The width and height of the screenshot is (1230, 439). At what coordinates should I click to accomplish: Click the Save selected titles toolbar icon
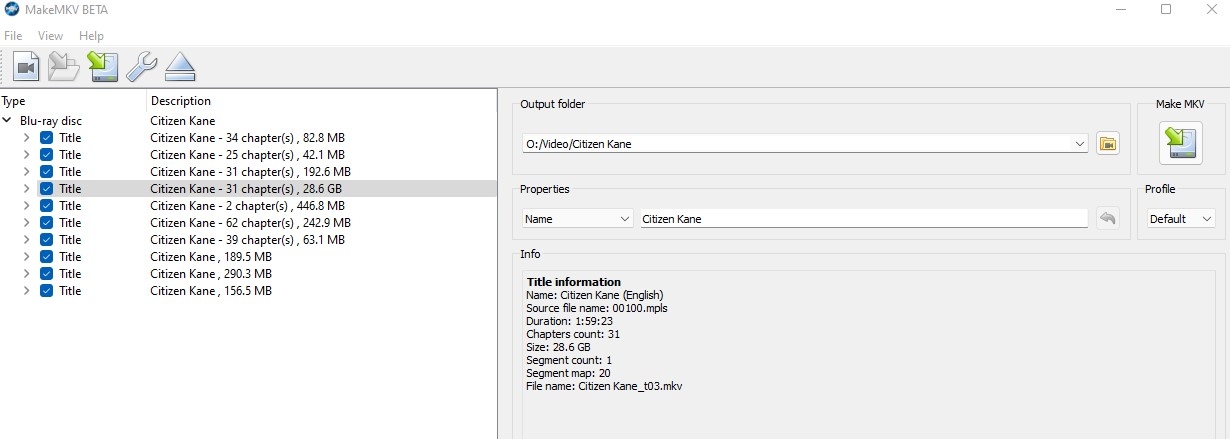pyautogui.click(x=102, y=67)
